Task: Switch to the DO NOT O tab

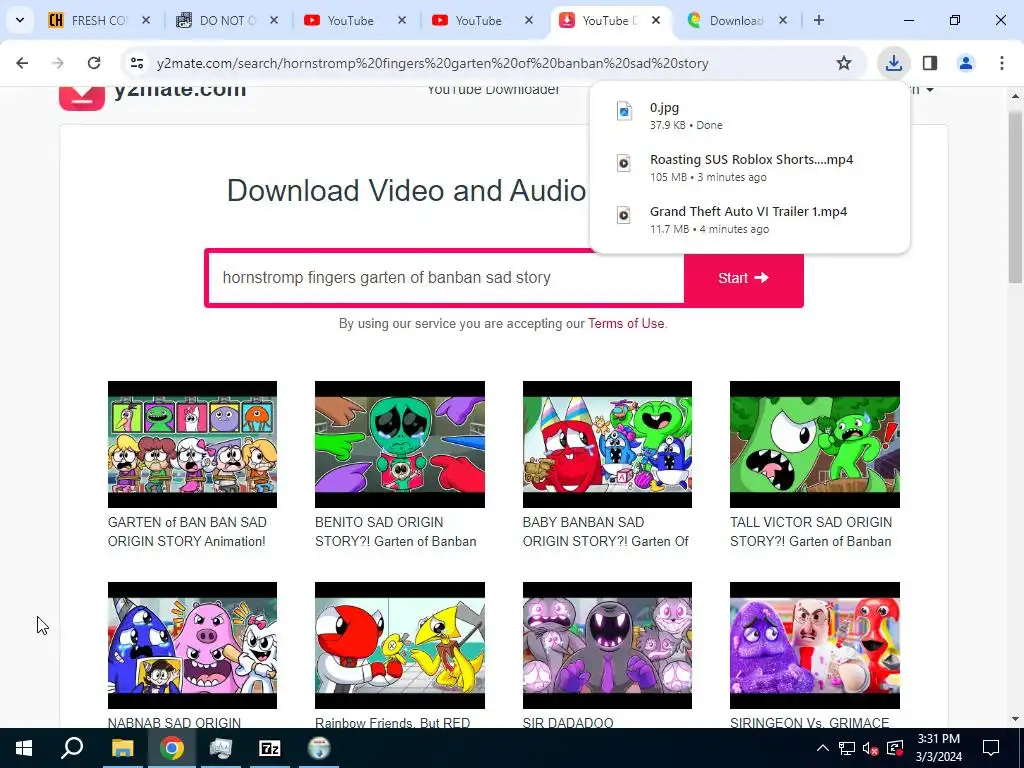Action: click(225, 20)
